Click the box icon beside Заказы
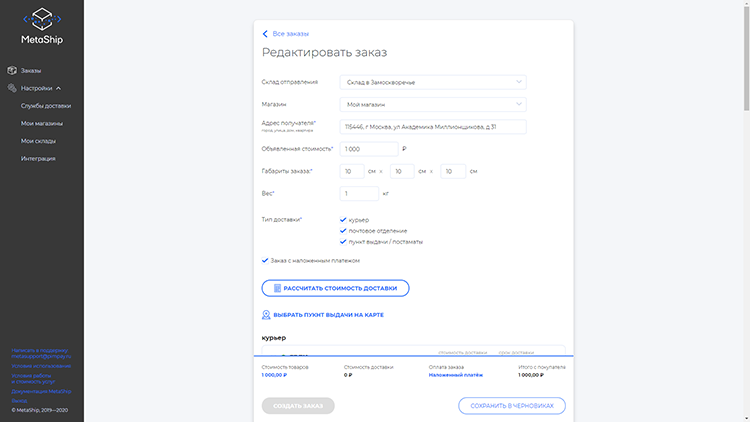 click(x=12, y=70)
